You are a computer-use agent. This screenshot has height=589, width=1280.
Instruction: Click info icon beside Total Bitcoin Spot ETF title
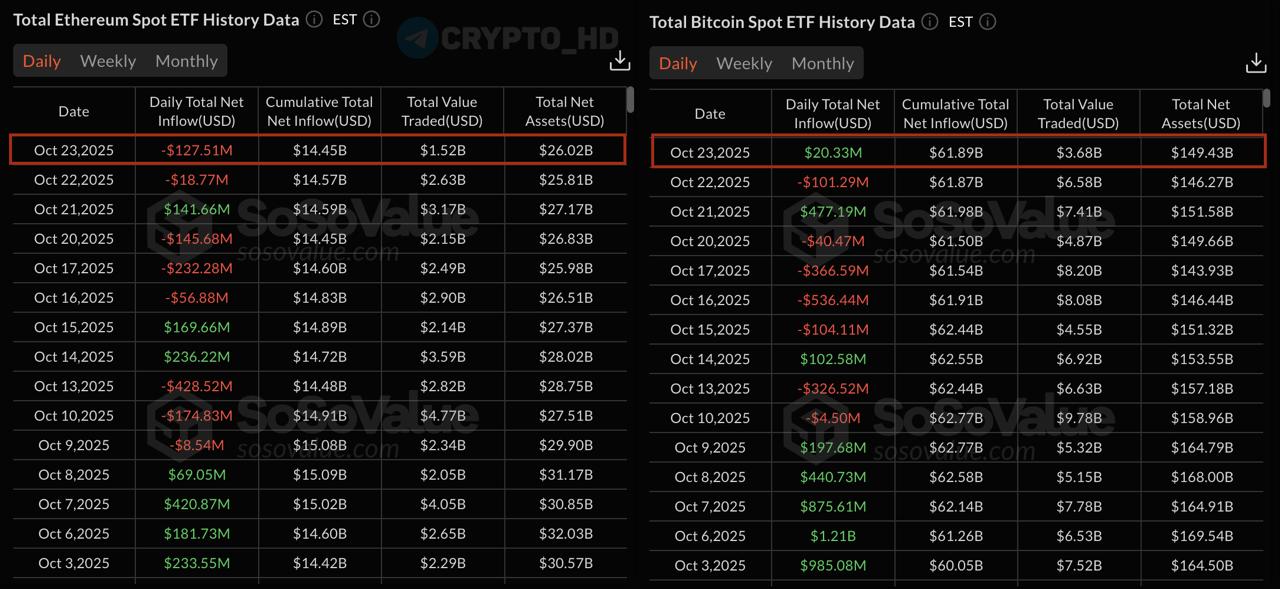click(930, 21)
